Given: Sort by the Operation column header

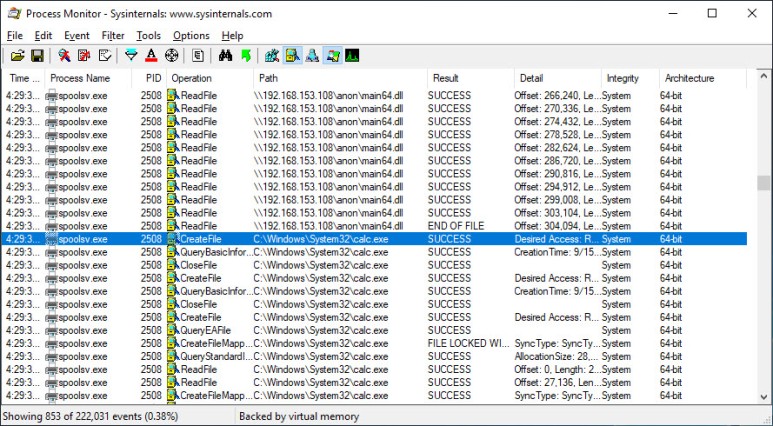Looking at the screenshot, I should (x=210, y=78).
